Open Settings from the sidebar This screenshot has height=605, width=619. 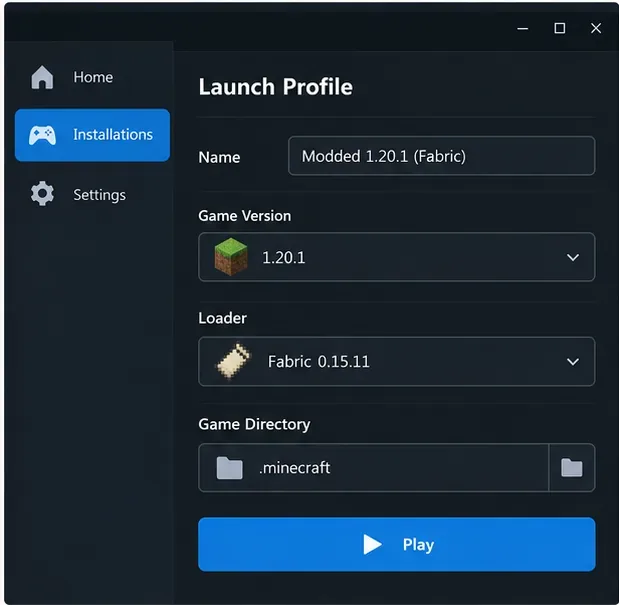[x=92, y=195]
